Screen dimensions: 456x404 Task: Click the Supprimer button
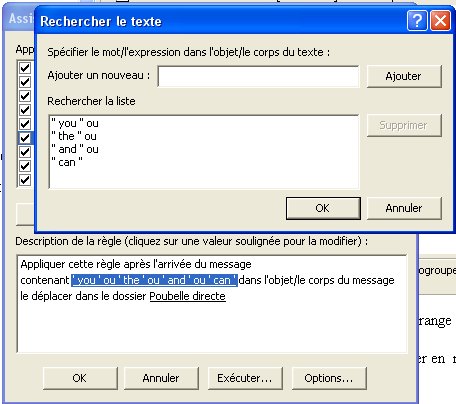click(x=404, y=125)
